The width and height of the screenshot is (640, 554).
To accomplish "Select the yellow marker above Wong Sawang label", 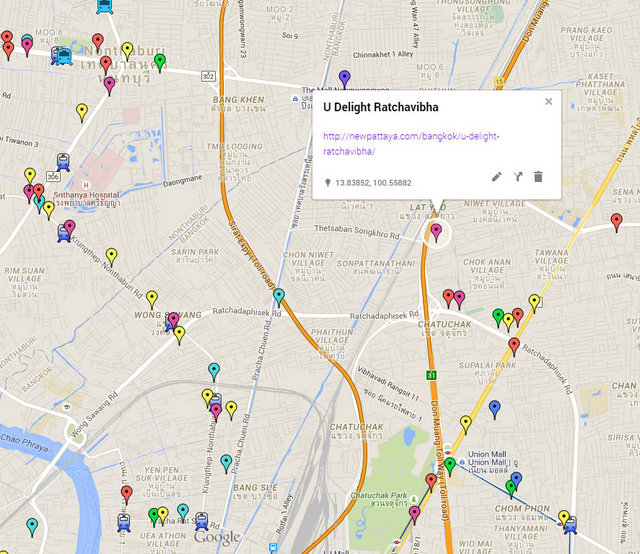I will 152,300.
